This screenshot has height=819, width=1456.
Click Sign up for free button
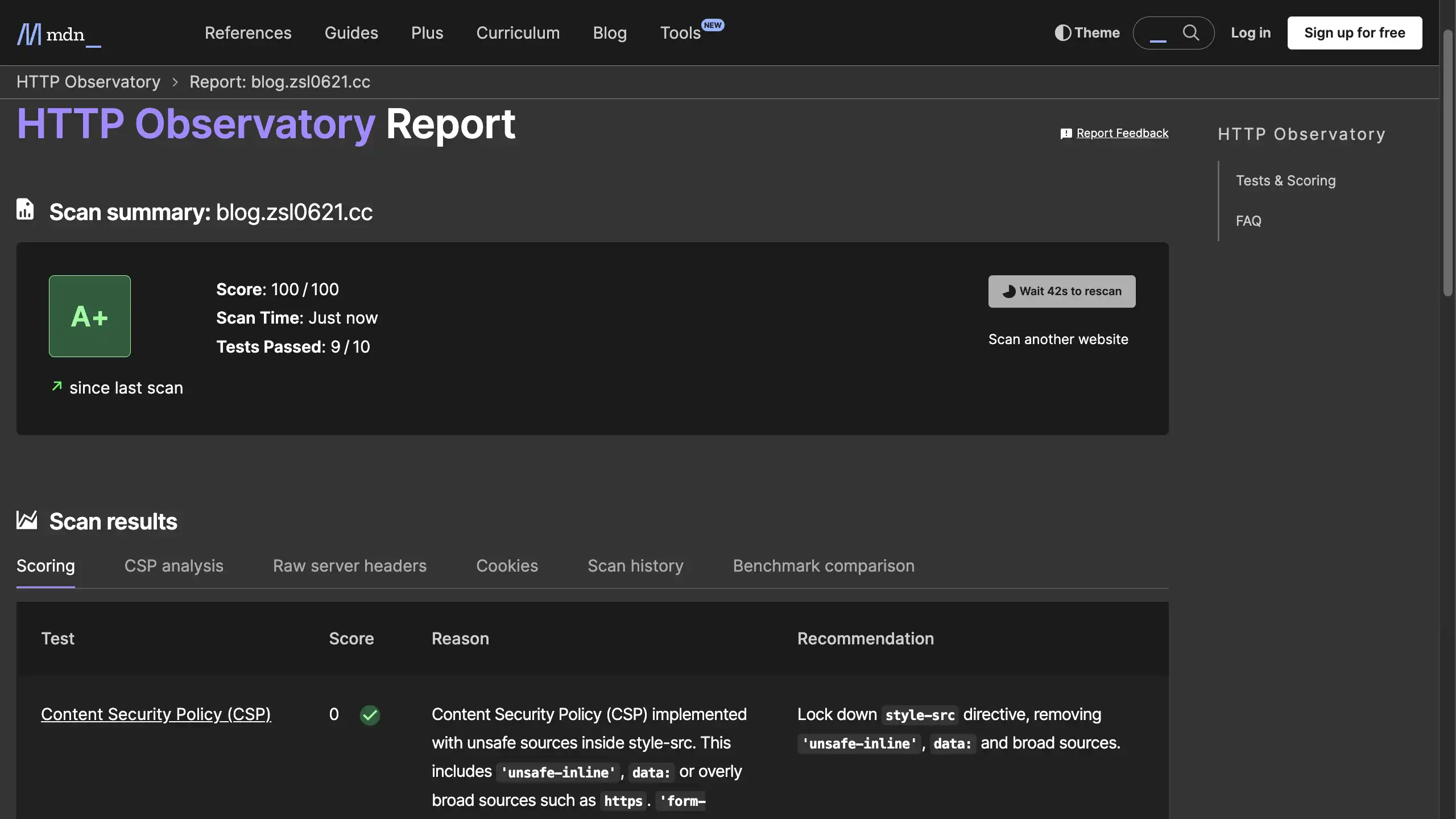[1354, 33]
